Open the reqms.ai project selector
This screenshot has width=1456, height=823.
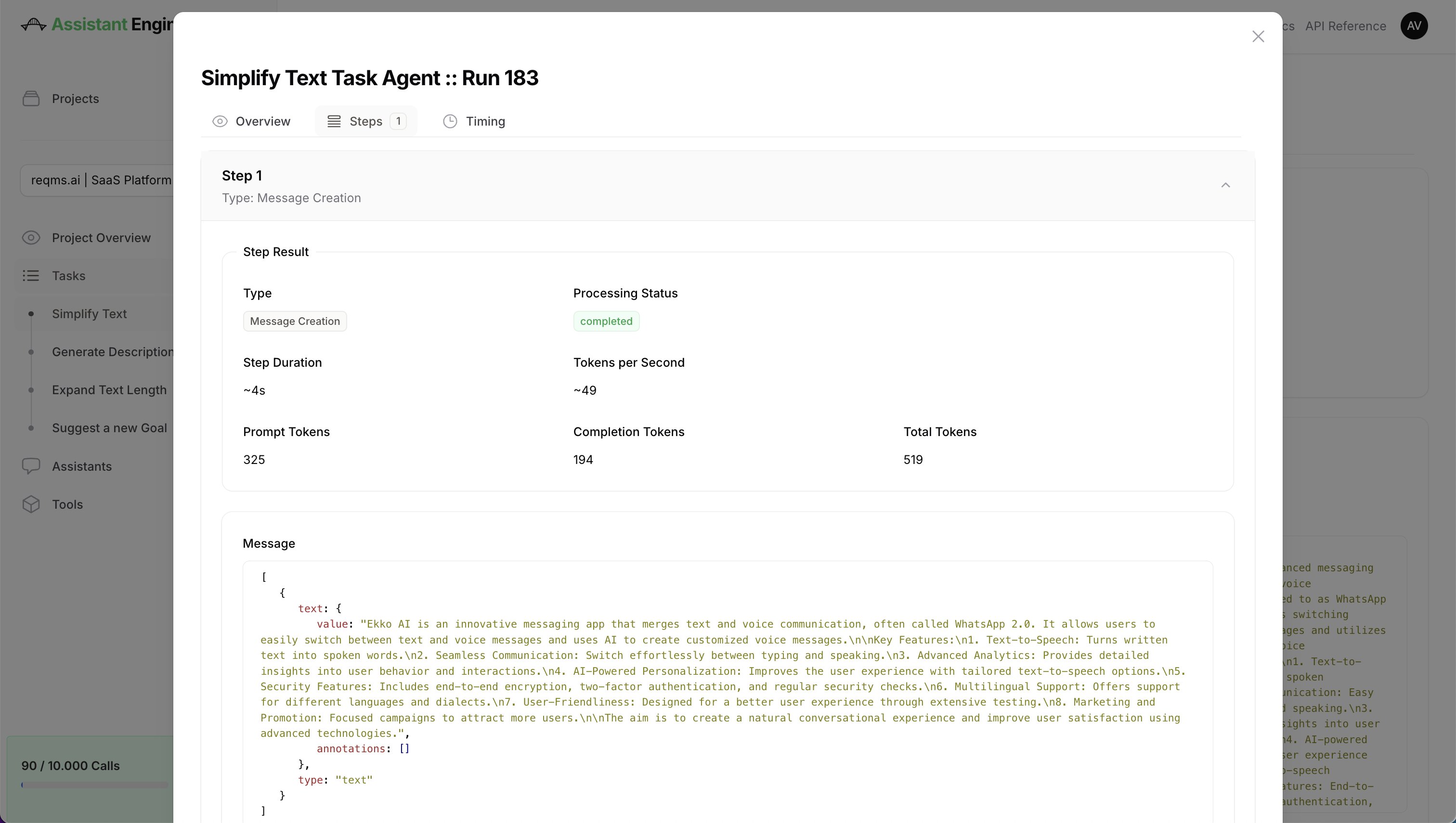[x=97, y=180]
